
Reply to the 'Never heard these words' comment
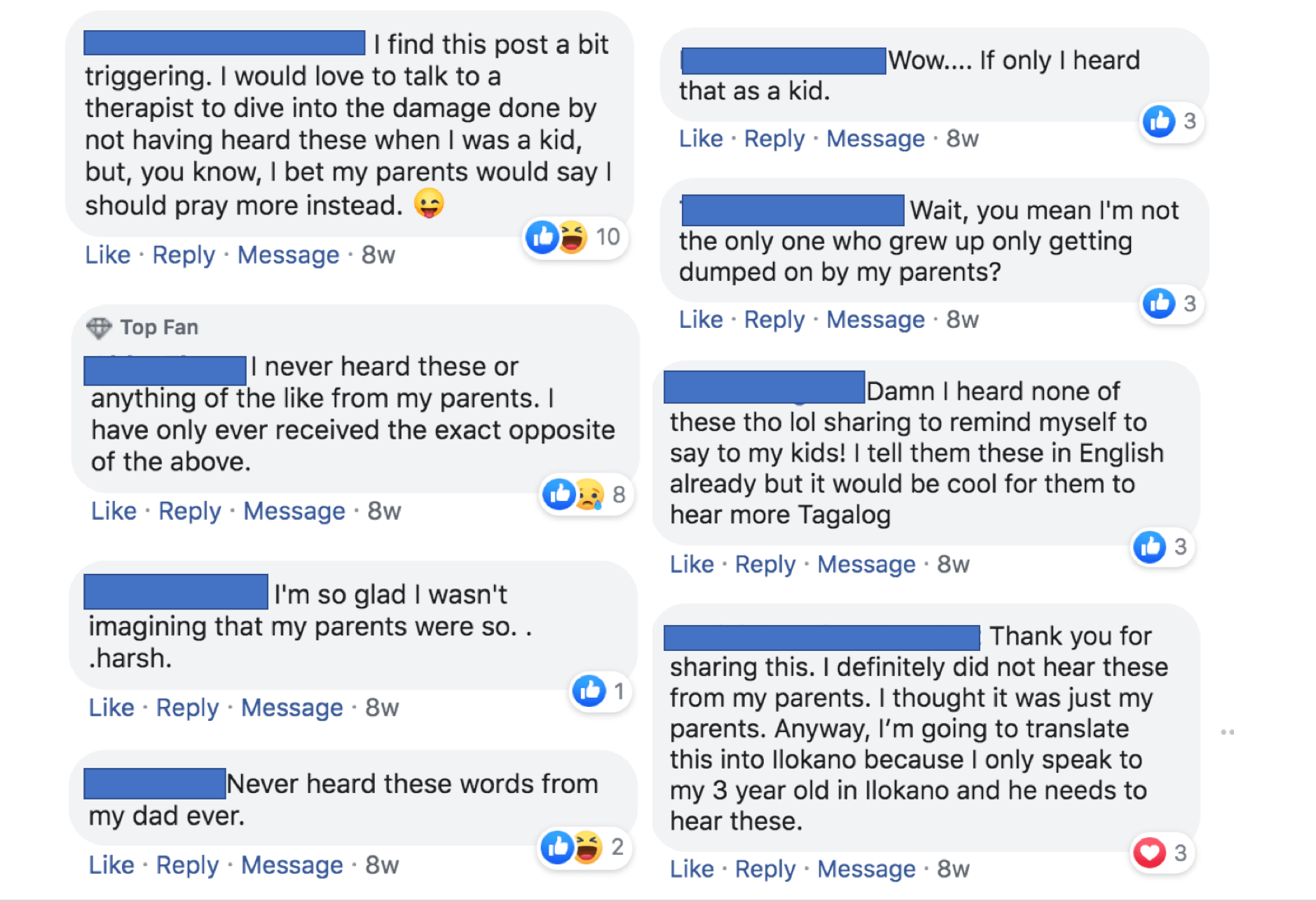point(186,865)
